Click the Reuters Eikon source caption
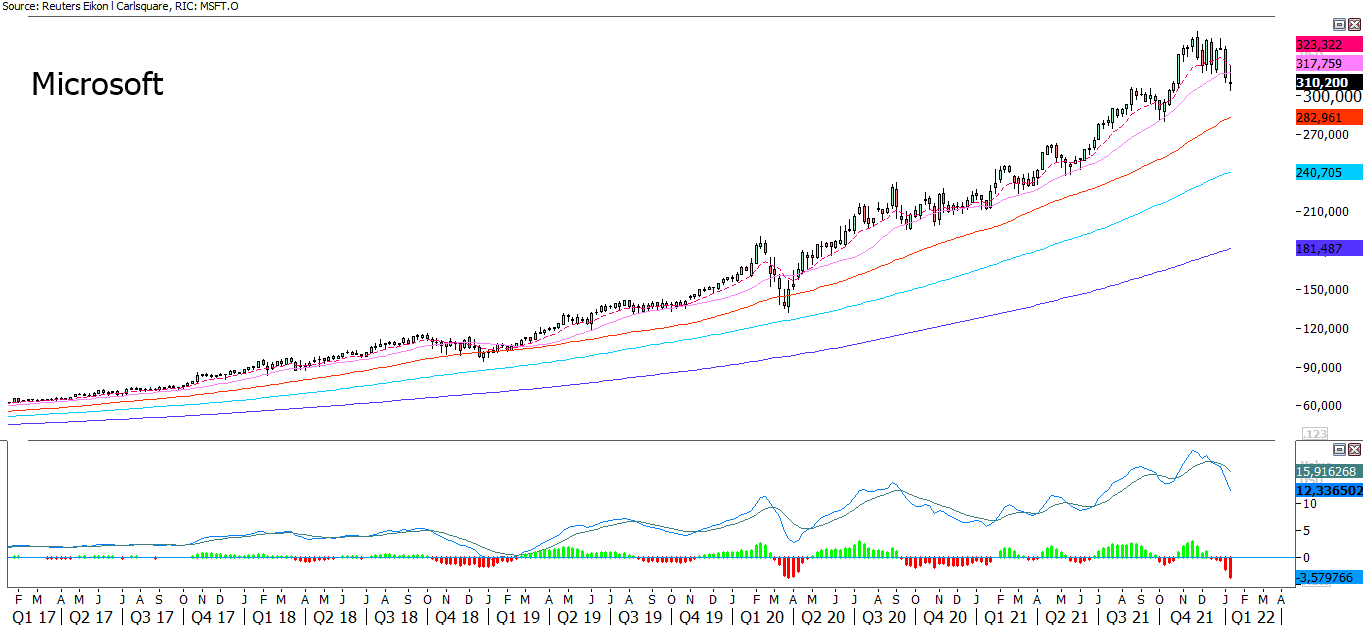 [x=120, y=6]
